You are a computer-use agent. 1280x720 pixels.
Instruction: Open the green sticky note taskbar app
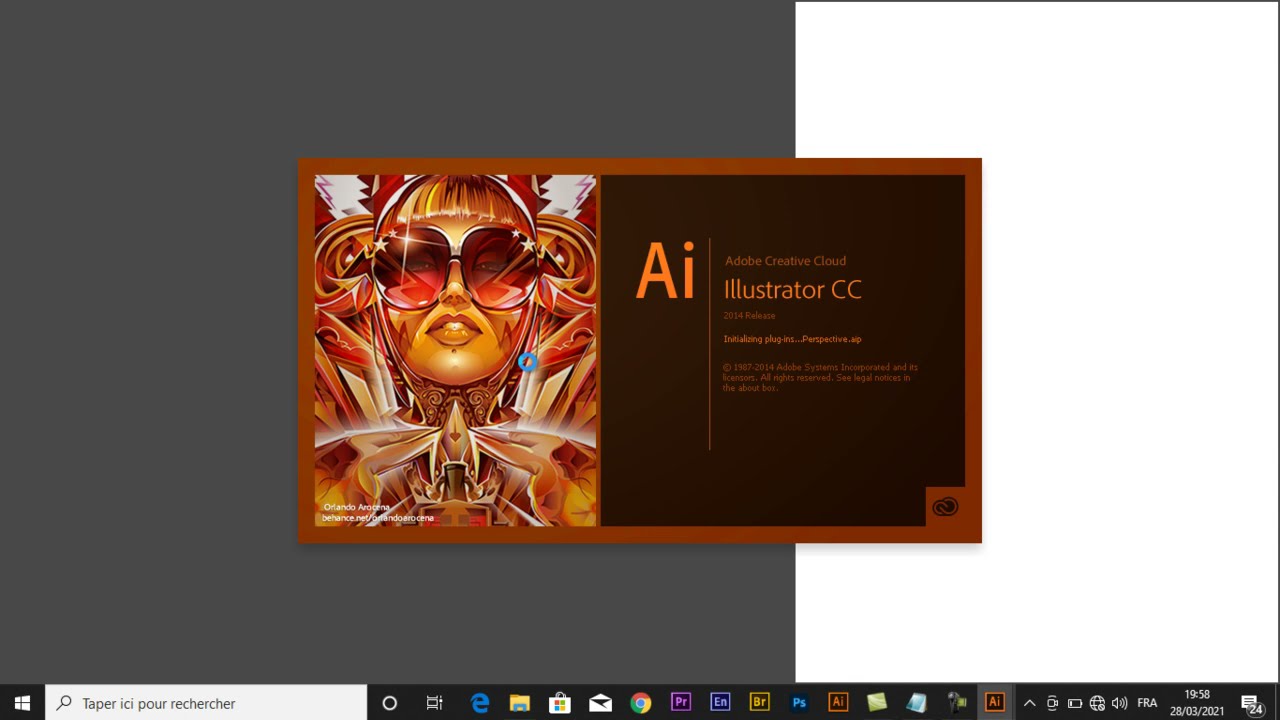click(x=877, y=703)
